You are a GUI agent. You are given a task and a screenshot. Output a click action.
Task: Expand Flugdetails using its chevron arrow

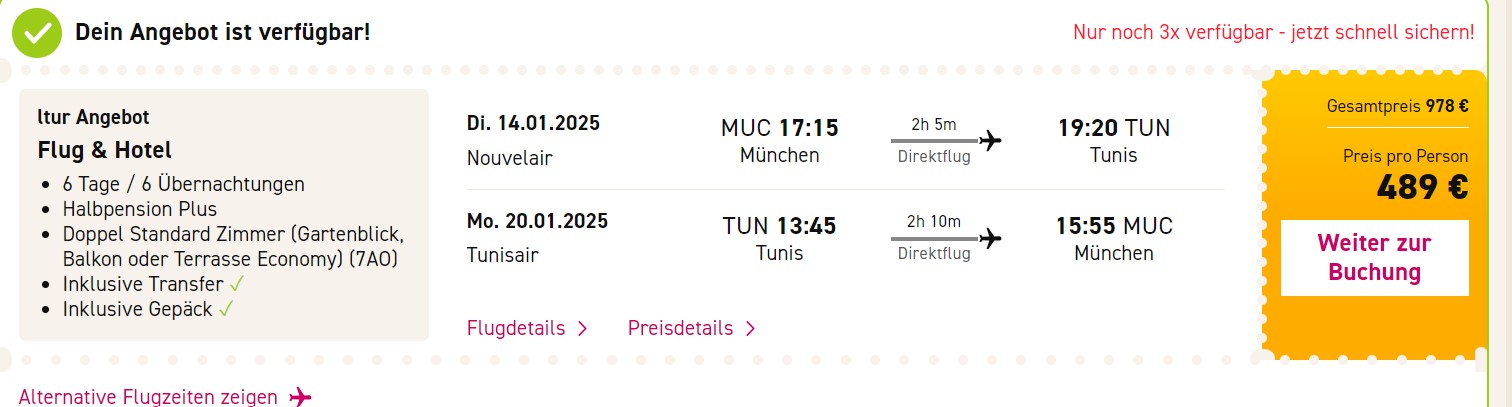click(582, 328)
